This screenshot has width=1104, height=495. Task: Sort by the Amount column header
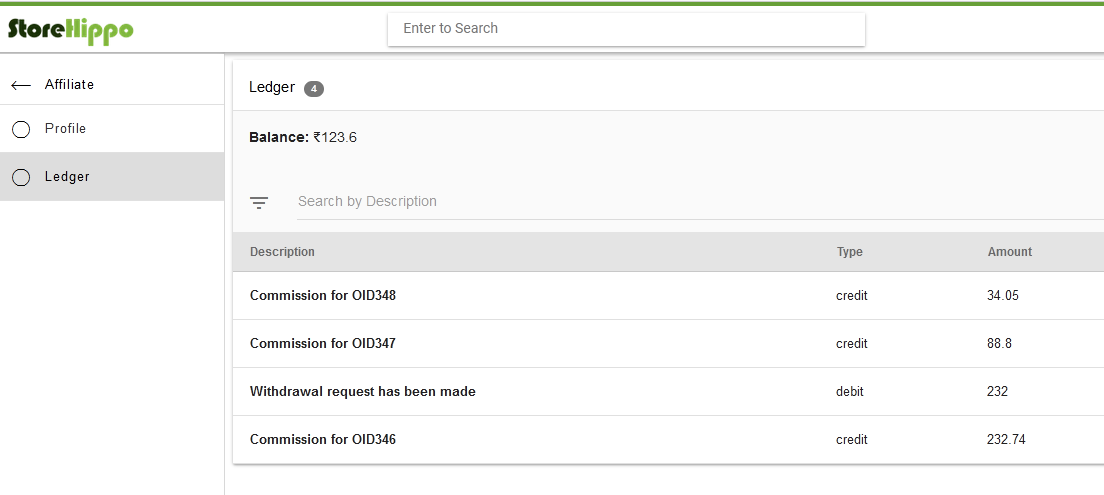point(1010,252)
